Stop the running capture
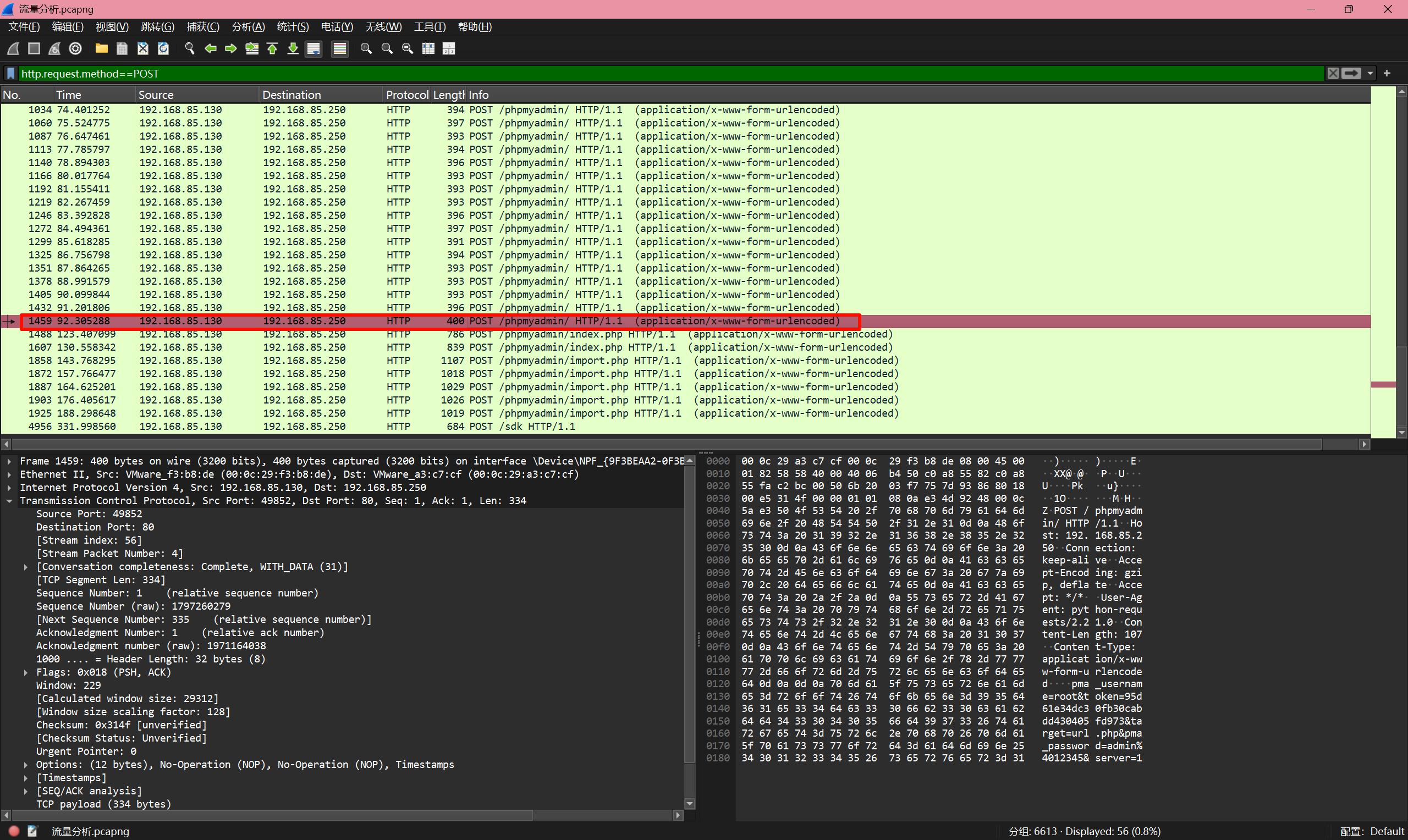Image resolution: width=1408 pixels, height=840 pixels. pyautogui.click(x=34, y=49)
